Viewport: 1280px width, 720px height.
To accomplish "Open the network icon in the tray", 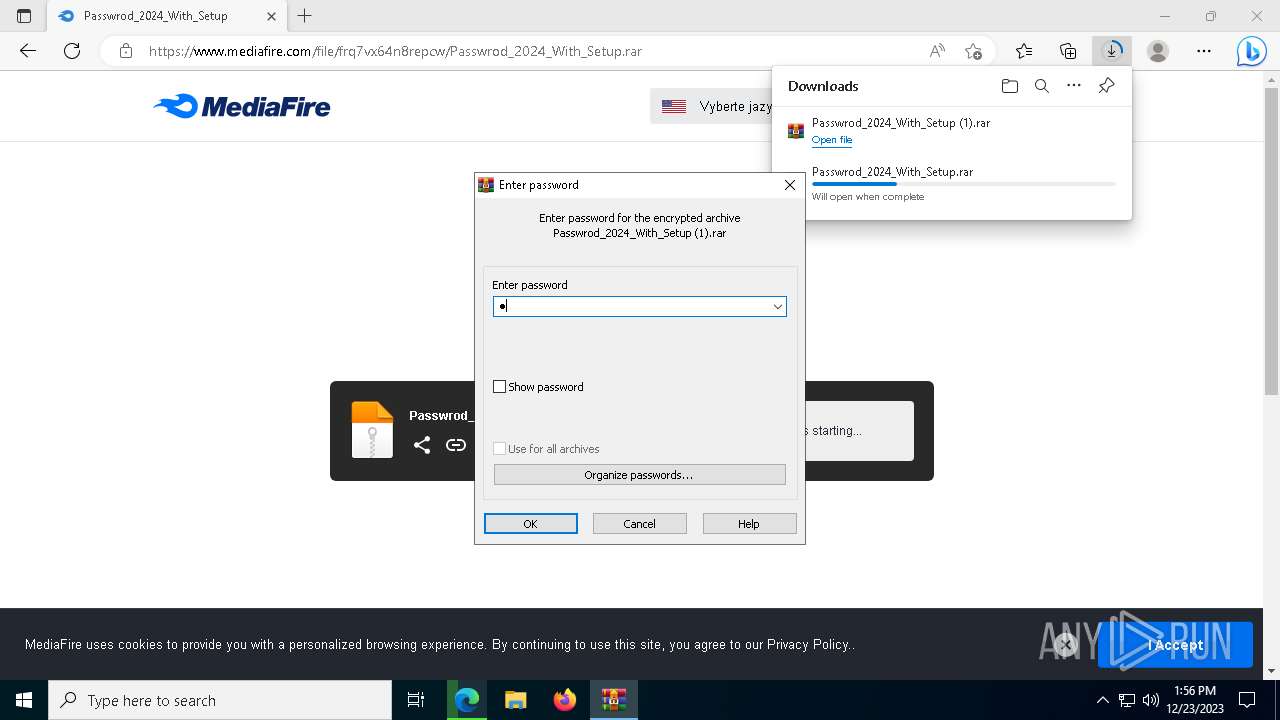I will tap(1127, 700).
